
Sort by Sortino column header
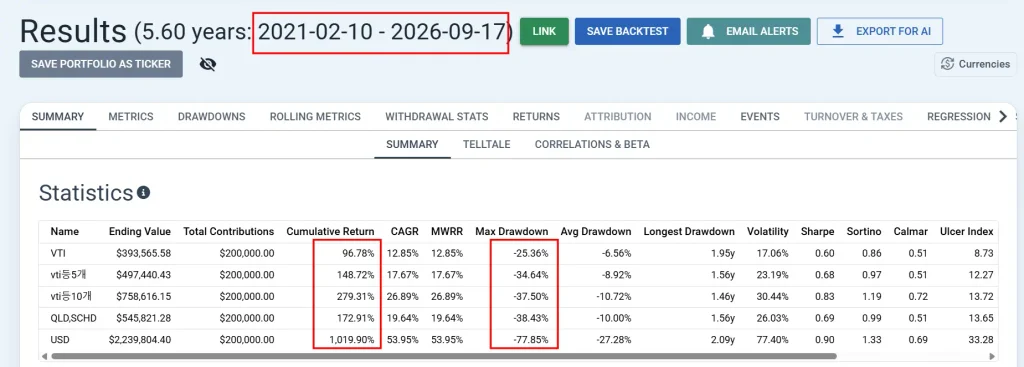point(864,231)
